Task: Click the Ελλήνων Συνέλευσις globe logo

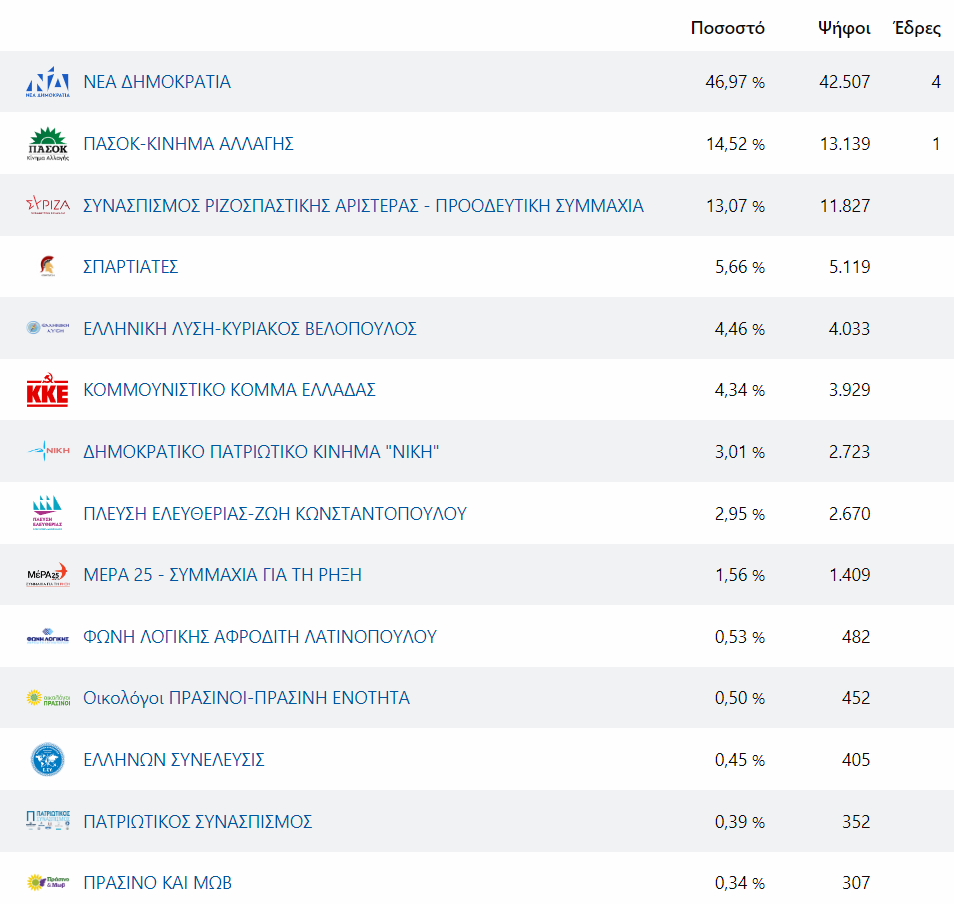Action: pyautogui.click(x=47, y=759)
